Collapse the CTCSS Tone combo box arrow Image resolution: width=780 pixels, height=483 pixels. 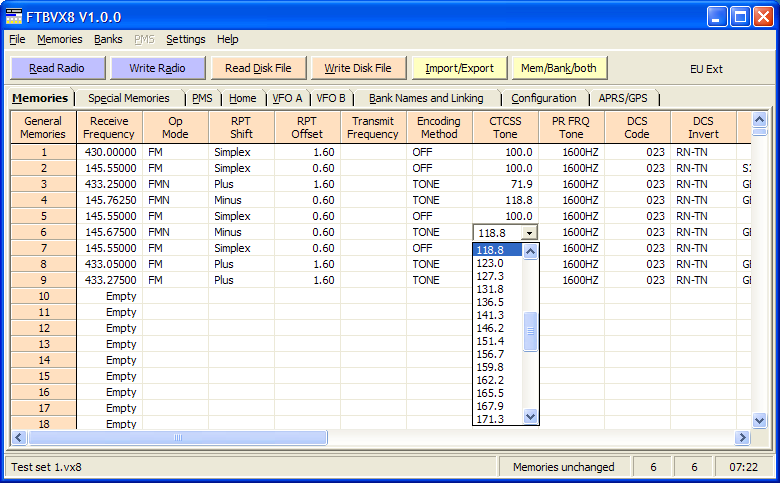529,232
